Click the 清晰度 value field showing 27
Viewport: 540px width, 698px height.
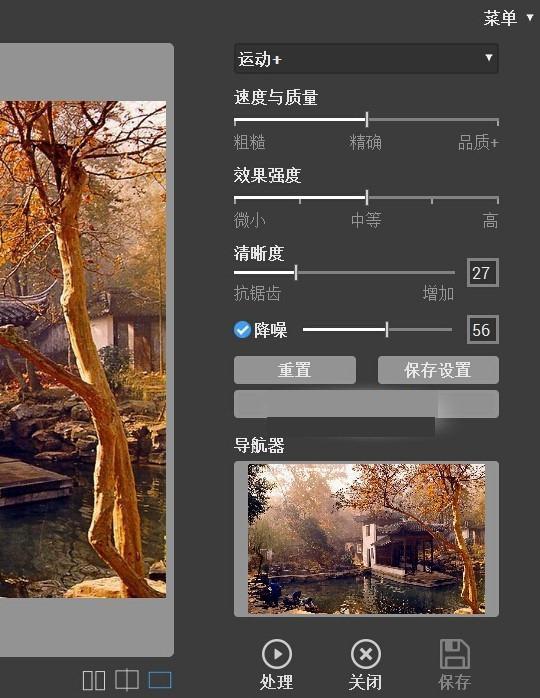point(483,272)
